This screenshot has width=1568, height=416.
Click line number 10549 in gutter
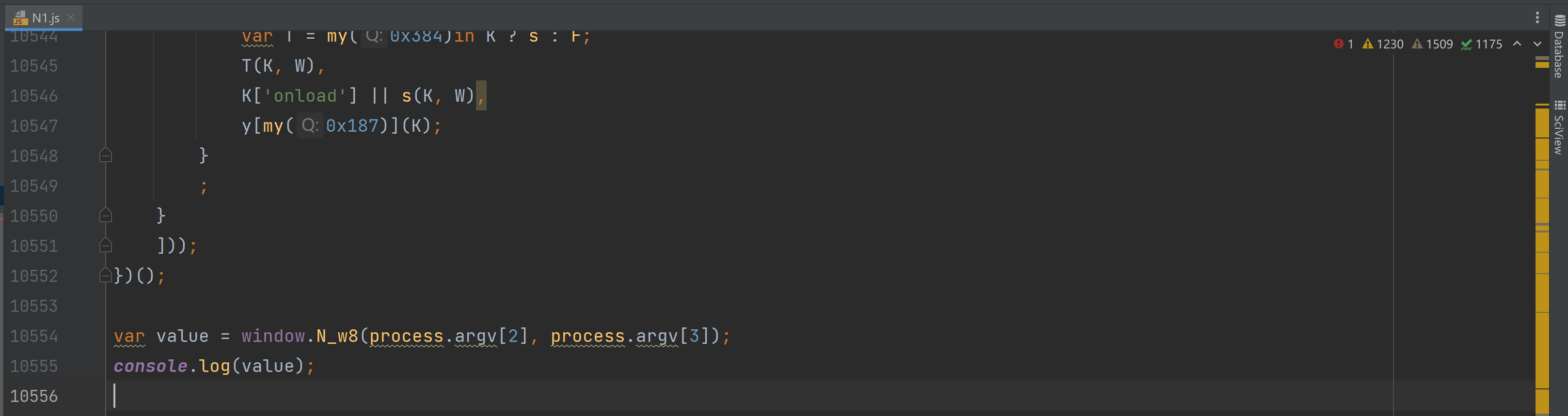(x=34, y=185)
